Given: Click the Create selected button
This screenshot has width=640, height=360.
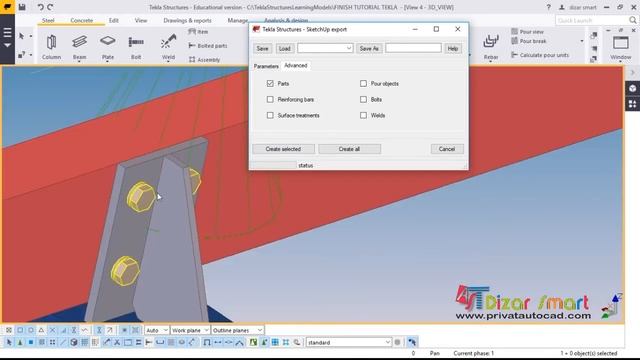Looking at the screenshot, I should [283, 149].
